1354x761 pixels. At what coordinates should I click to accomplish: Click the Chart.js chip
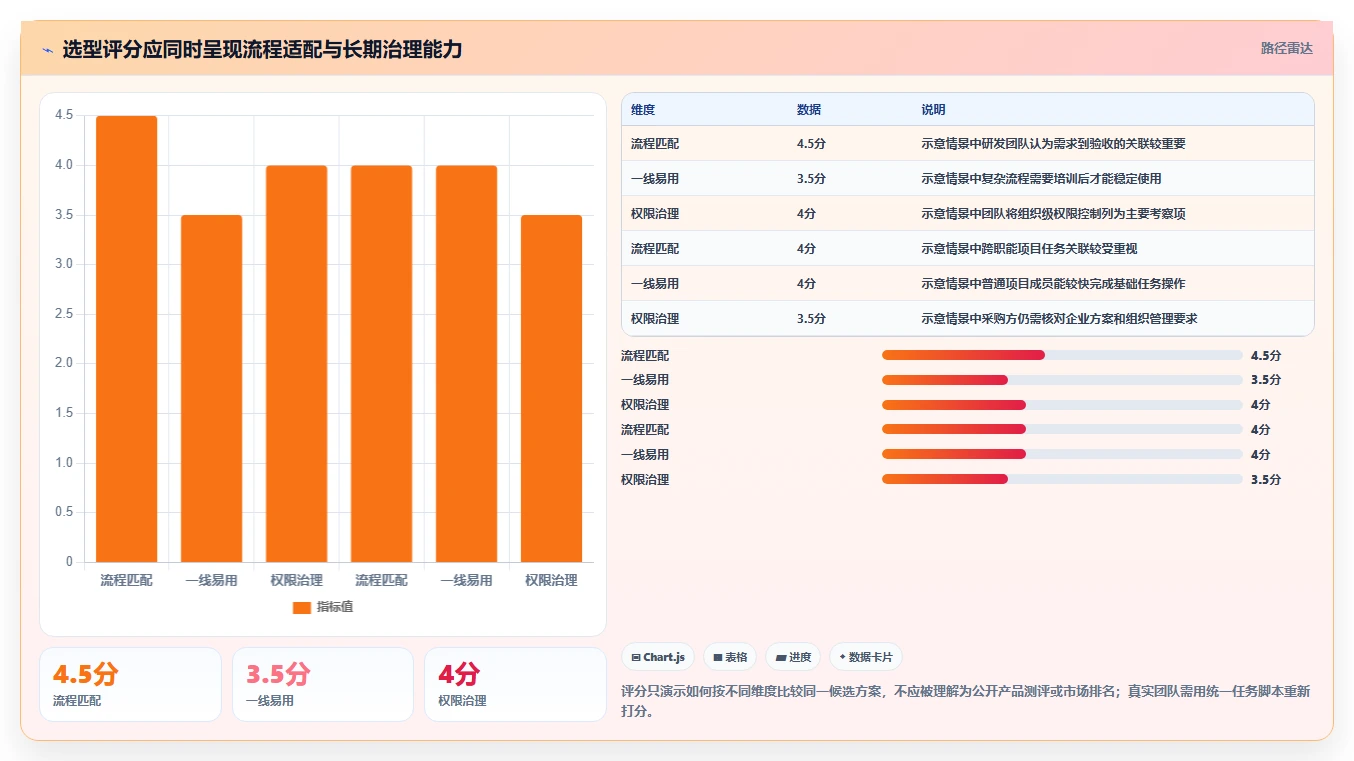point(658,657)
